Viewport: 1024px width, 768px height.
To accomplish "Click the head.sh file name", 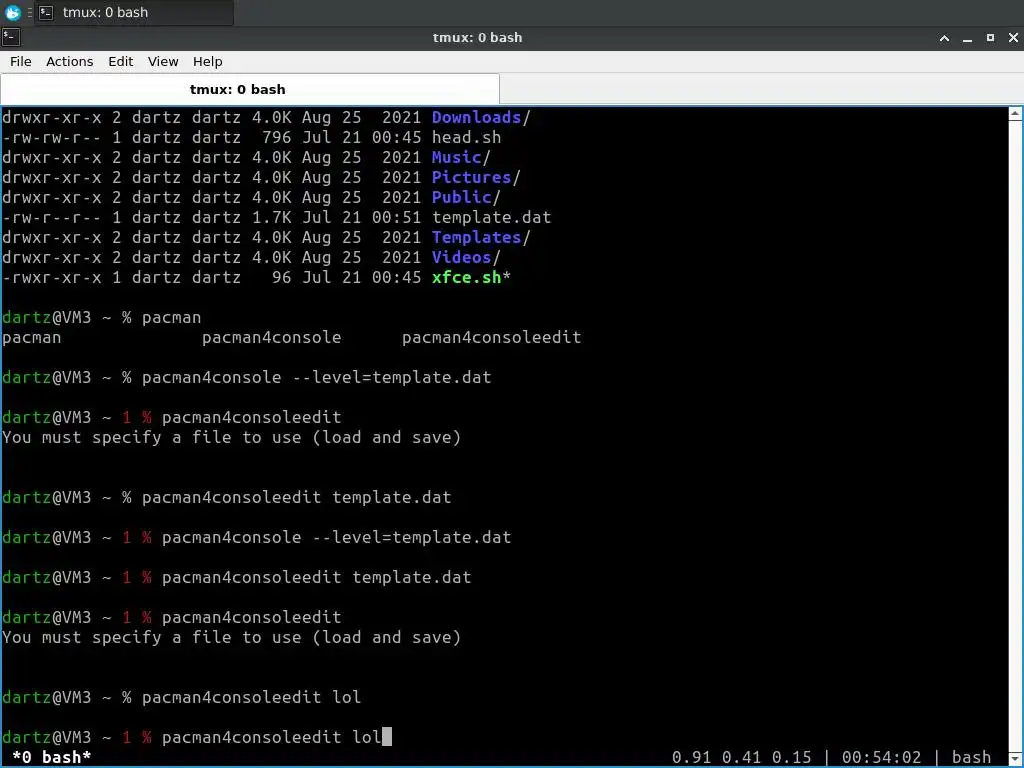I will point(466,138).
